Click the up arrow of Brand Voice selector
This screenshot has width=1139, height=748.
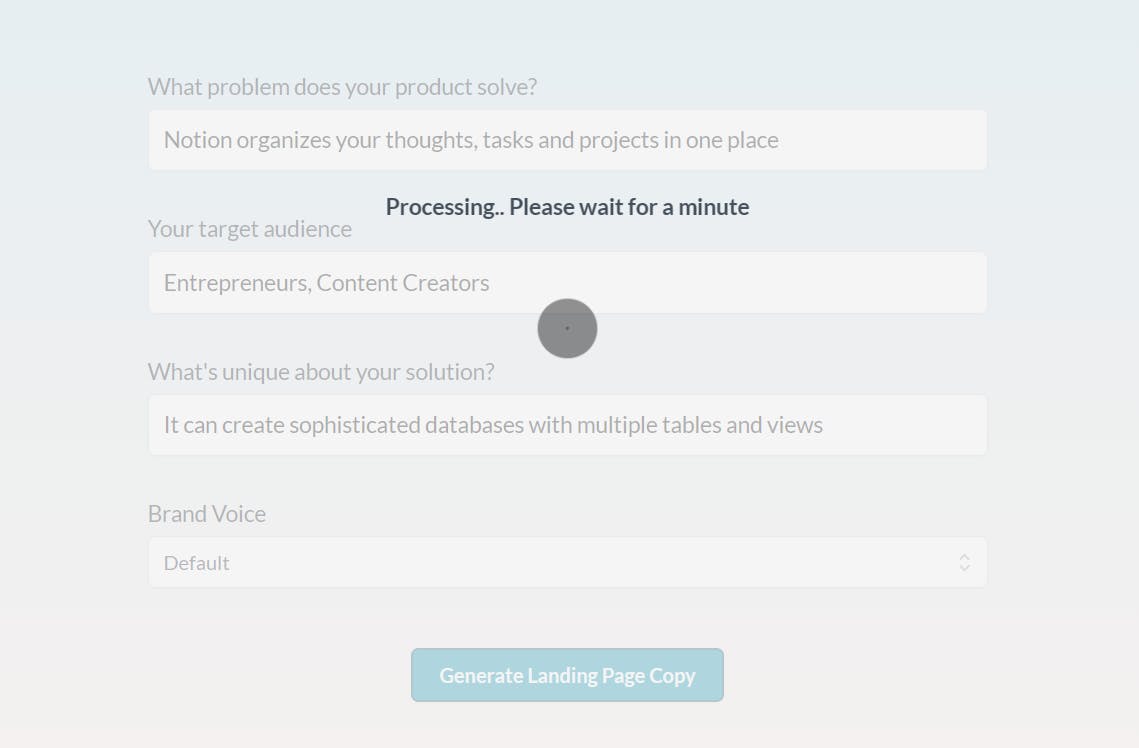click(x=964, y=557)
